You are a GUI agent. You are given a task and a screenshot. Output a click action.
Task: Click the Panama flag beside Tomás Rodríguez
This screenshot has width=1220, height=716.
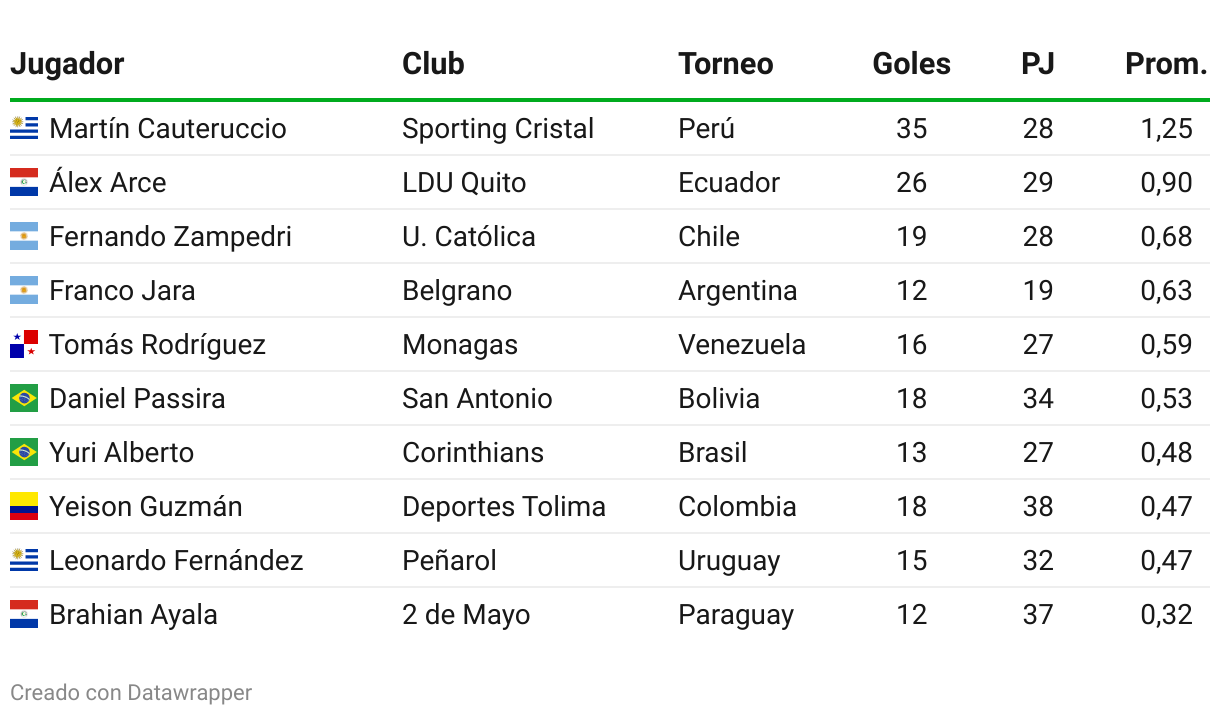coord(24,344)
